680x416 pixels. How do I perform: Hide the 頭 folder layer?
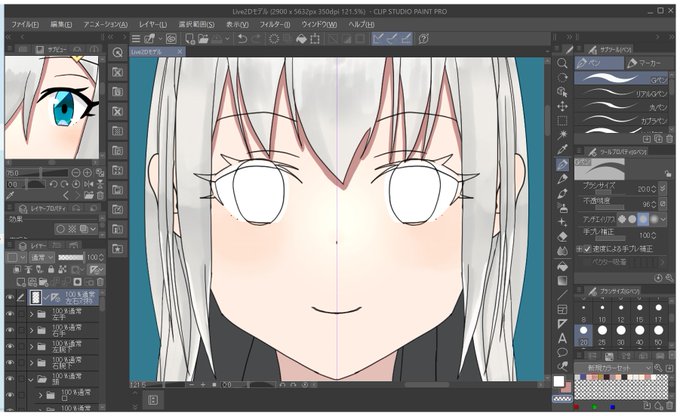pos(10,379)
